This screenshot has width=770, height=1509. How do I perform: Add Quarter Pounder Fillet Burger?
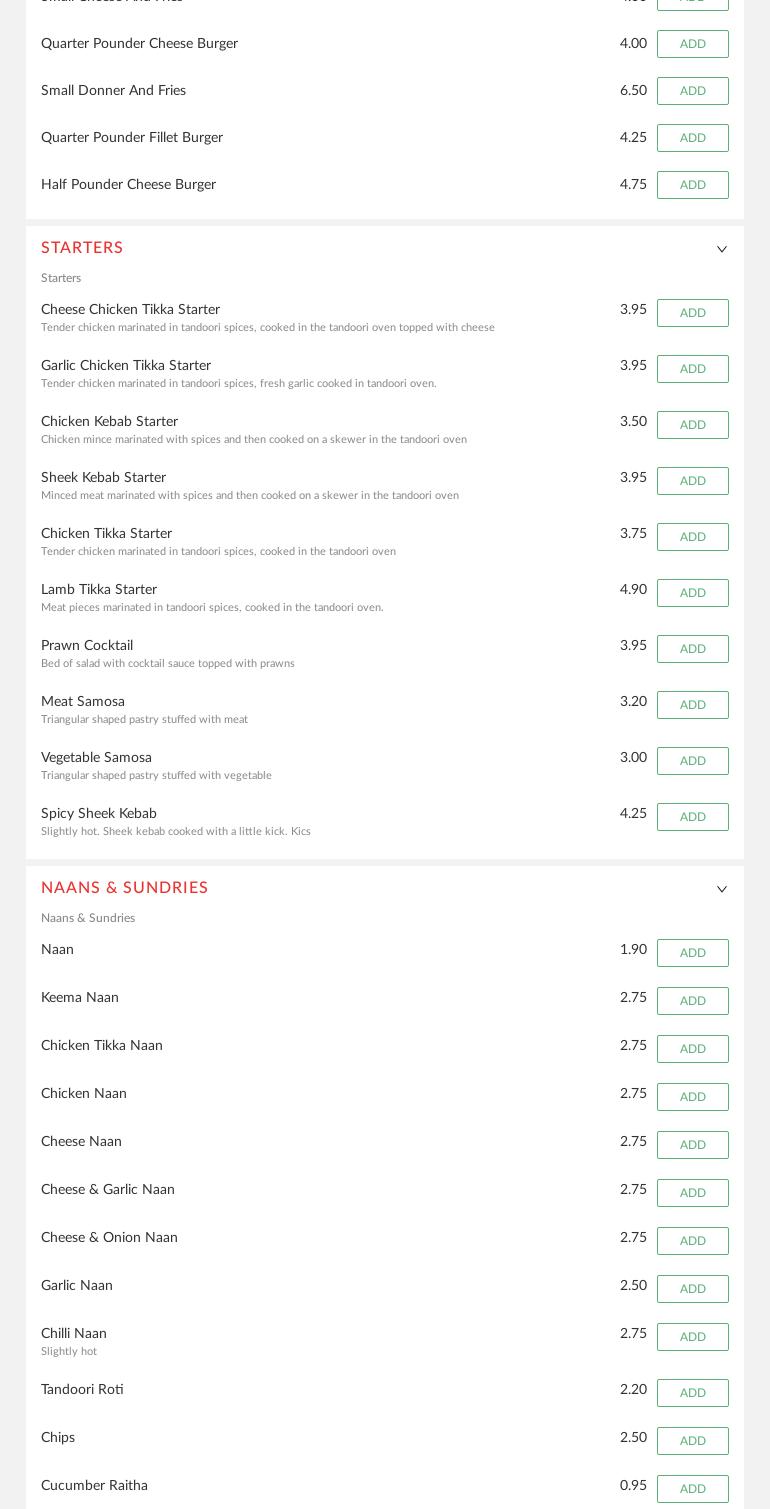click(692, 138)
